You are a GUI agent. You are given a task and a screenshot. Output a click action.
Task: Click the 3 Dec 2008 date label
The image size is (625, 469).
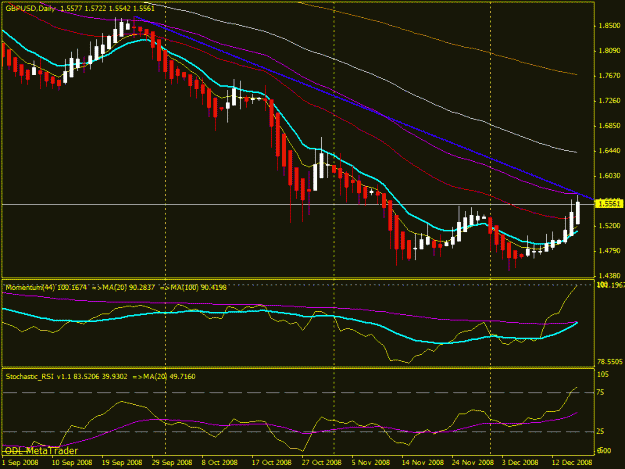520,463
